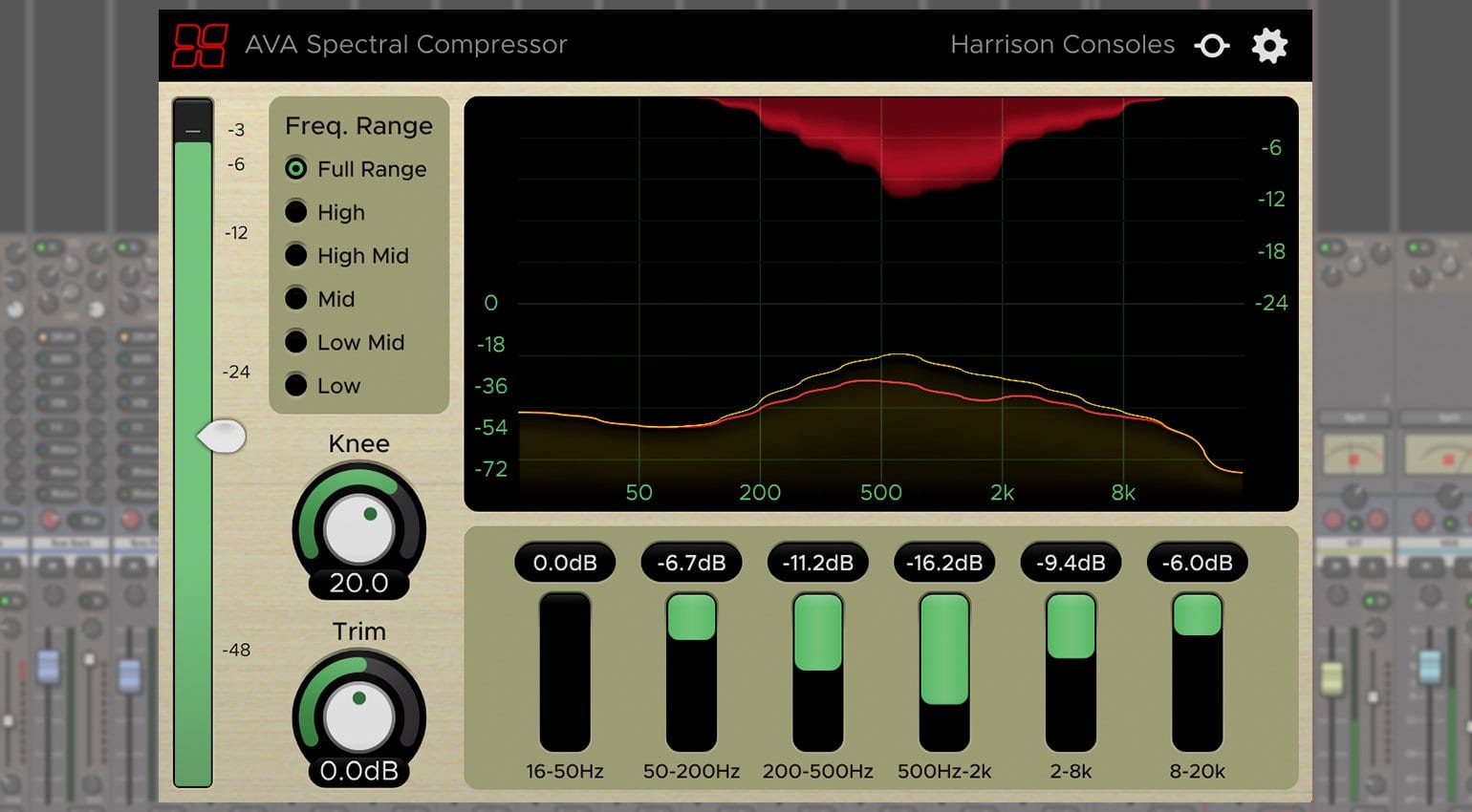The height and width of the screenshot is (812, 1472).
Task: Click the -16.2dB readout above 500Hz-2k
Action: click(x=943, y=562)
